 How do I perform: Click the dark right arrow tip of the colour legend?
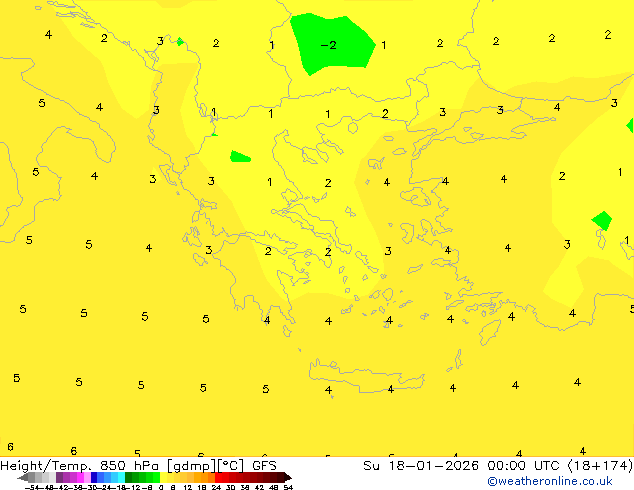288,477
